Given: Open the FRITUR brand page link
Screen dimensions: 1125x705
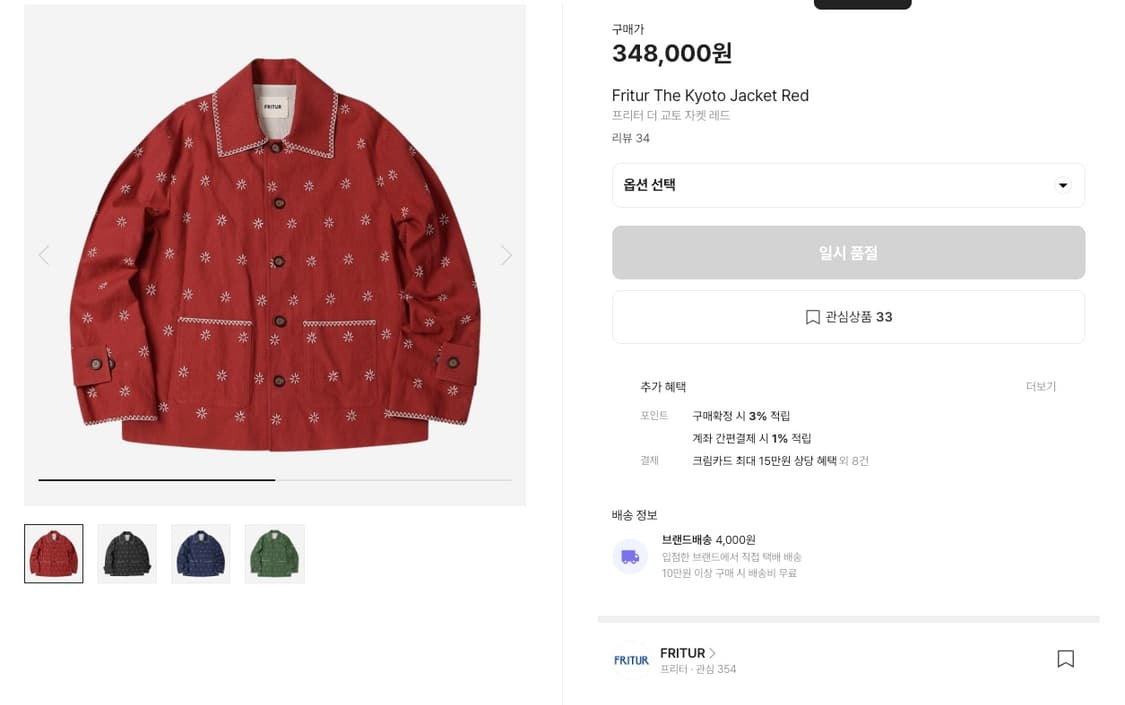Looking at the screenshot, I should [687, 653].
